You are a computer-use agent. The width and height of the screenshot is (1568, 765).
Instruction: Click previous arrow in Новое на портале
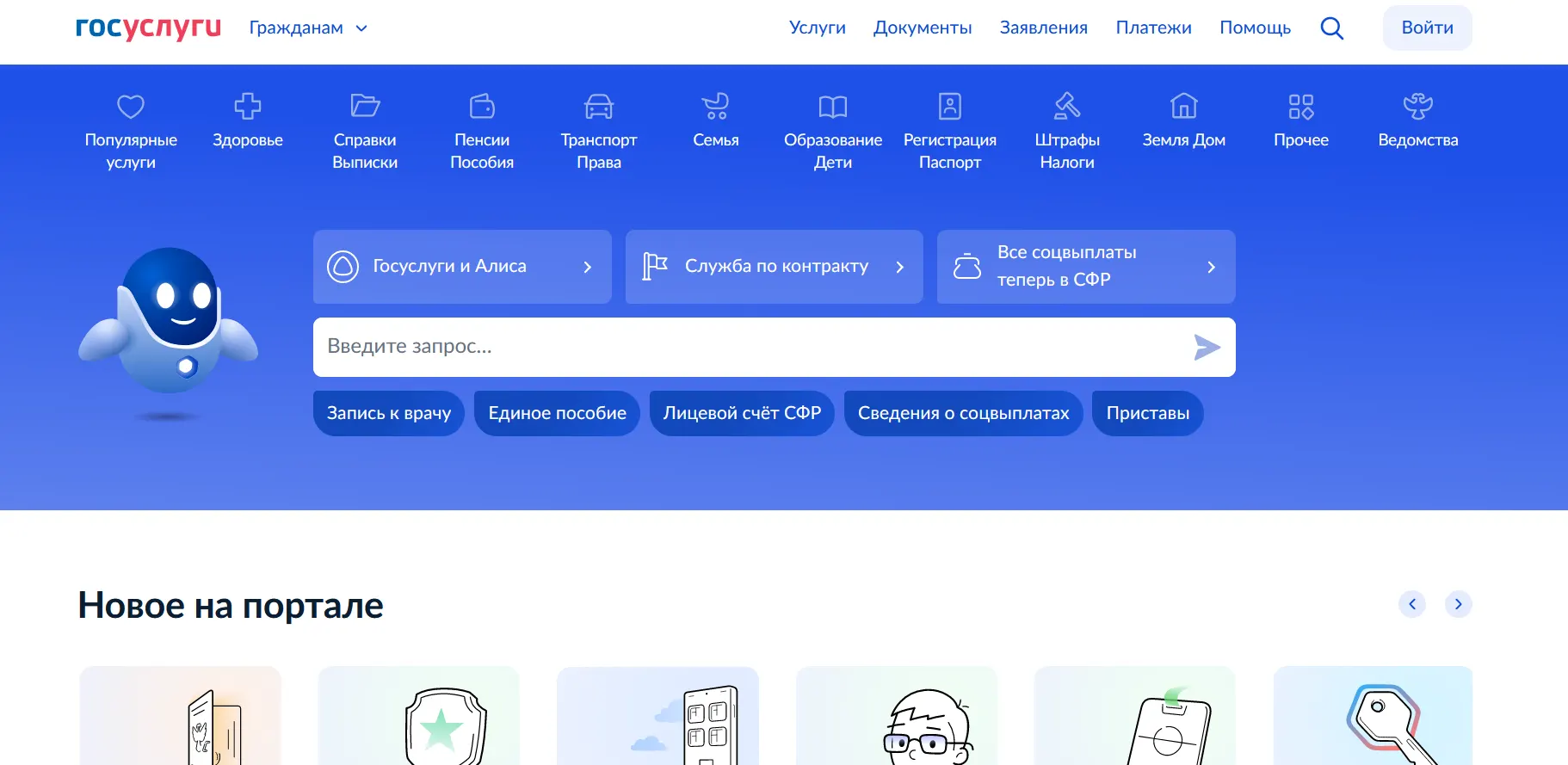[x=1412, y=604]
